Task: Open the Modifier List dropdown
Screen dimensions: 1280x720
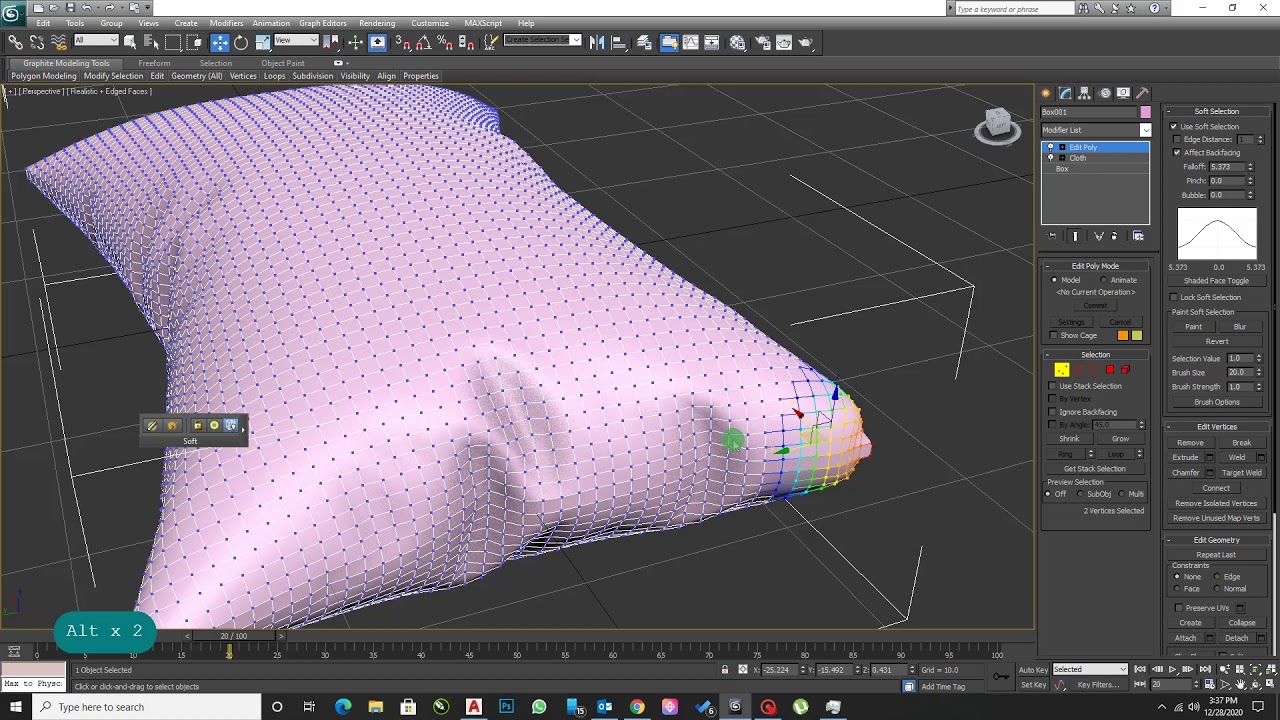Action: [x=1096, y=130]
